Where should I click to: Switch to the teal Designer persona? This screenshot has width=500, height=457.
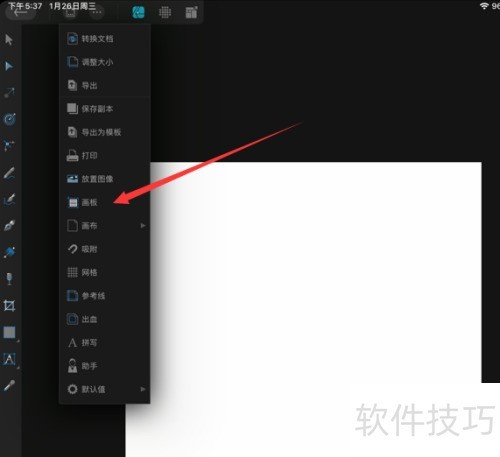click(138, 13)
